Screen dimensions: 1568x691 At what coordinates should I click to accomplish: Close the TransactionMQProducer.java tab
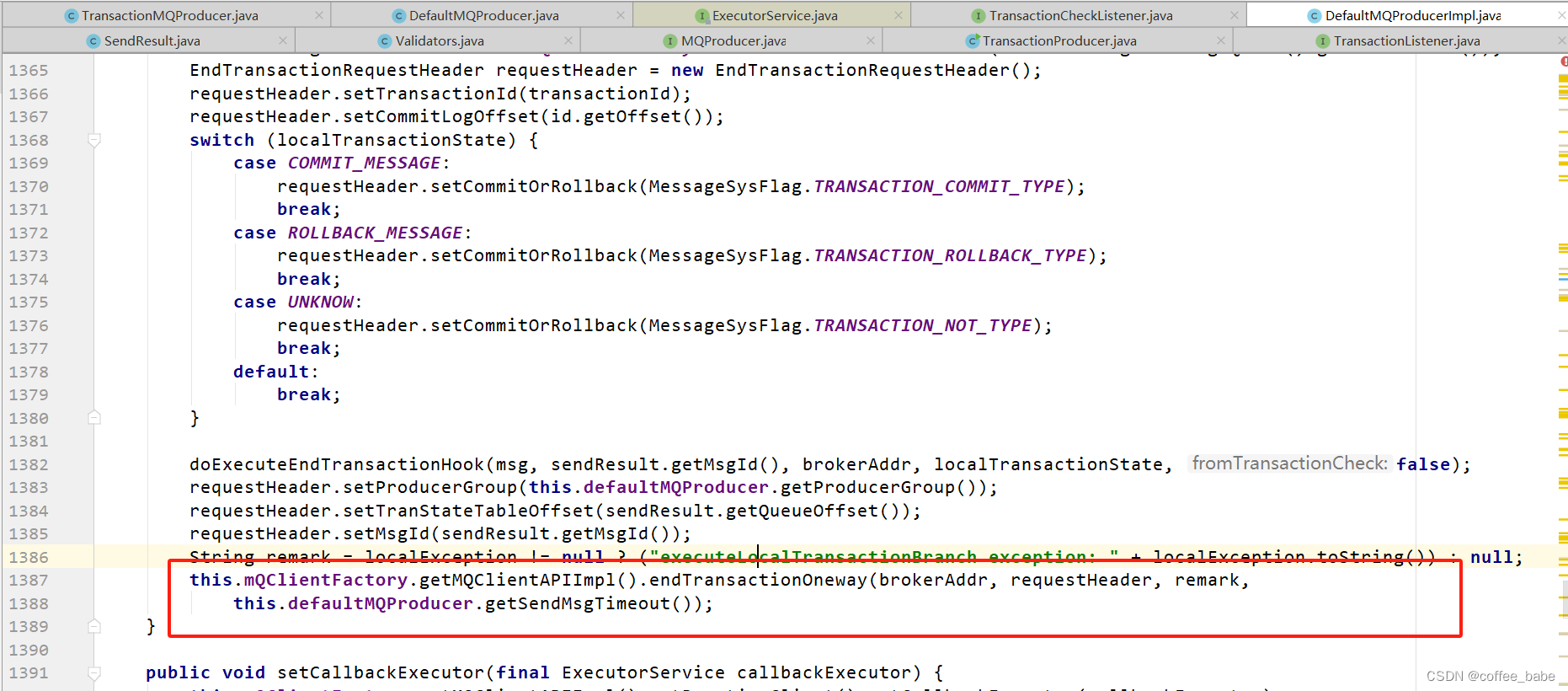coord(318,15)
